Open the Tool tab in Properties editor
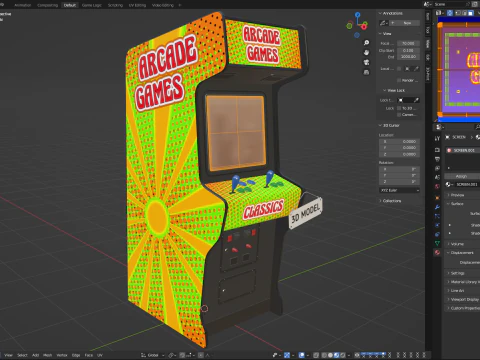The width and height of the screenshot is (480, 360). pyautogui.click(x=437, y=138)
